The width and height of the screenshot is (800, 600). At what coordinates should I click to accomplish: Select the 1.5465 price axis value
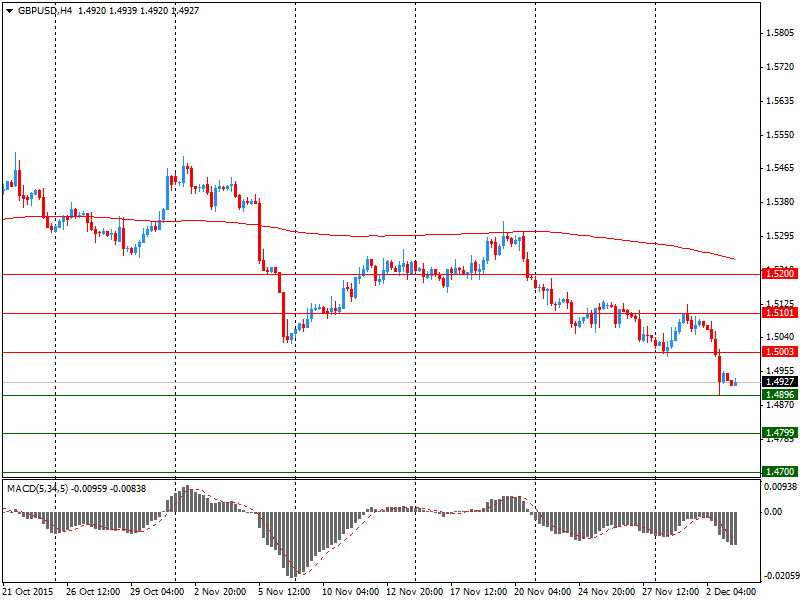coord(780,168)
